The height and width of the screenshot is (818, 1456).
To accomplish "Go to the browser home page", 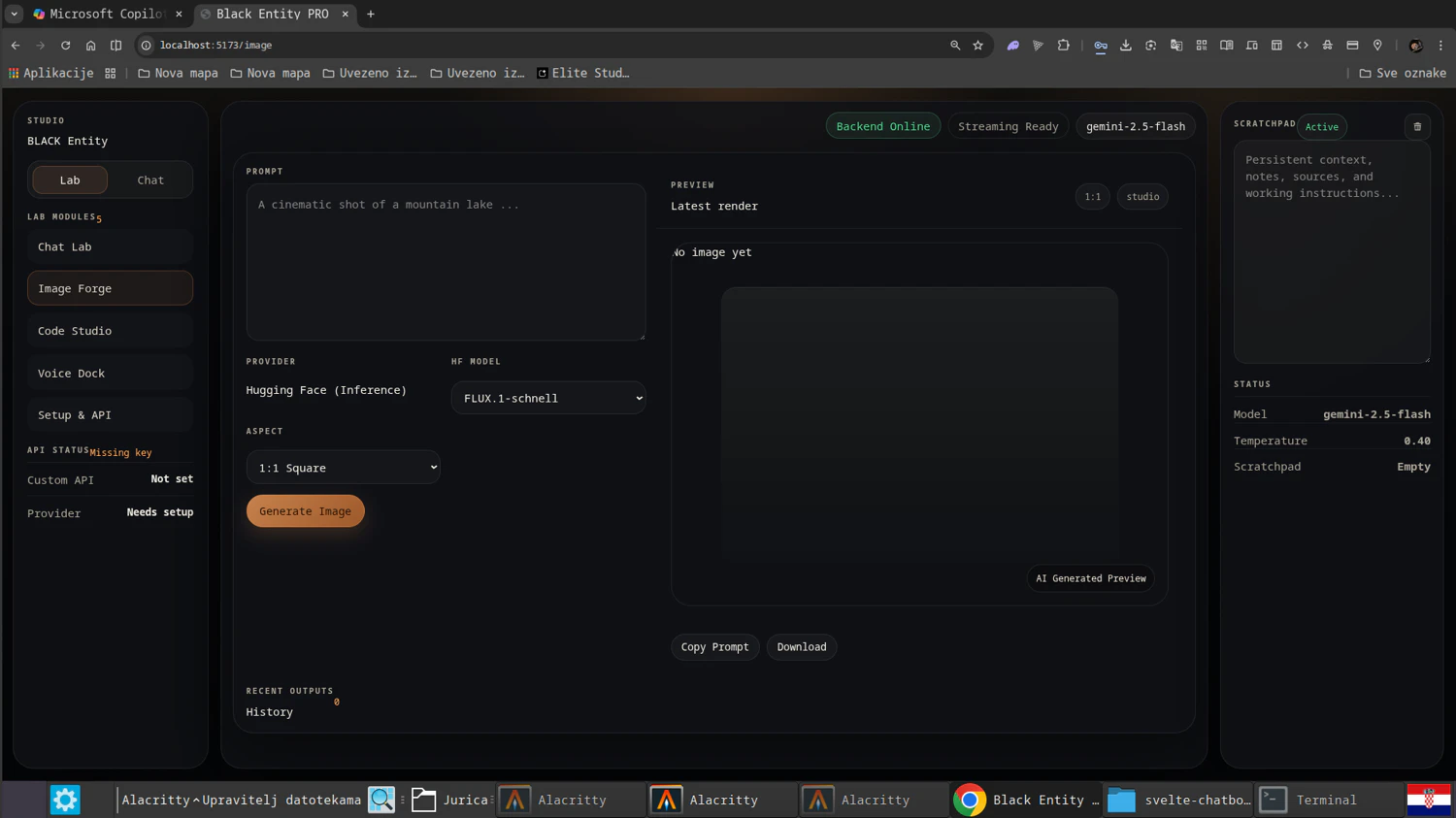I will 91,46.
